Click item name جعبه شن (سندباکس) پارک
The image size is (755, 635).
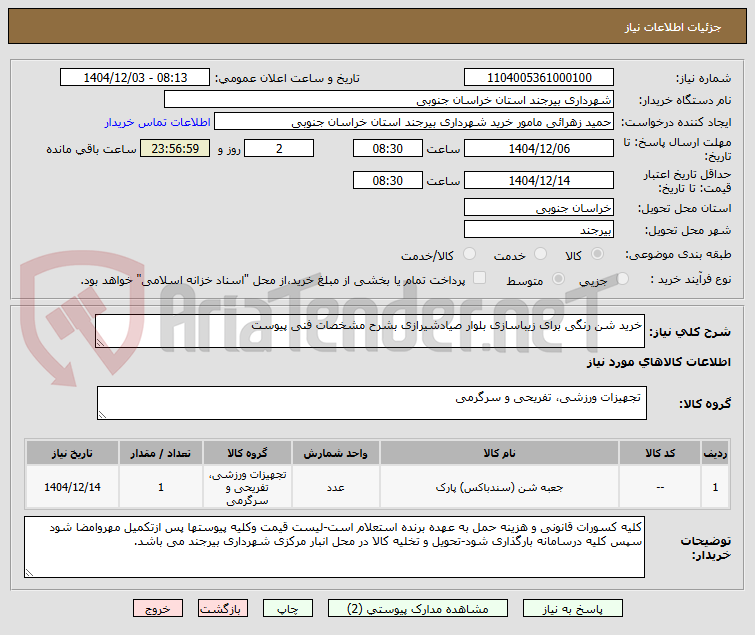(499, 488)
